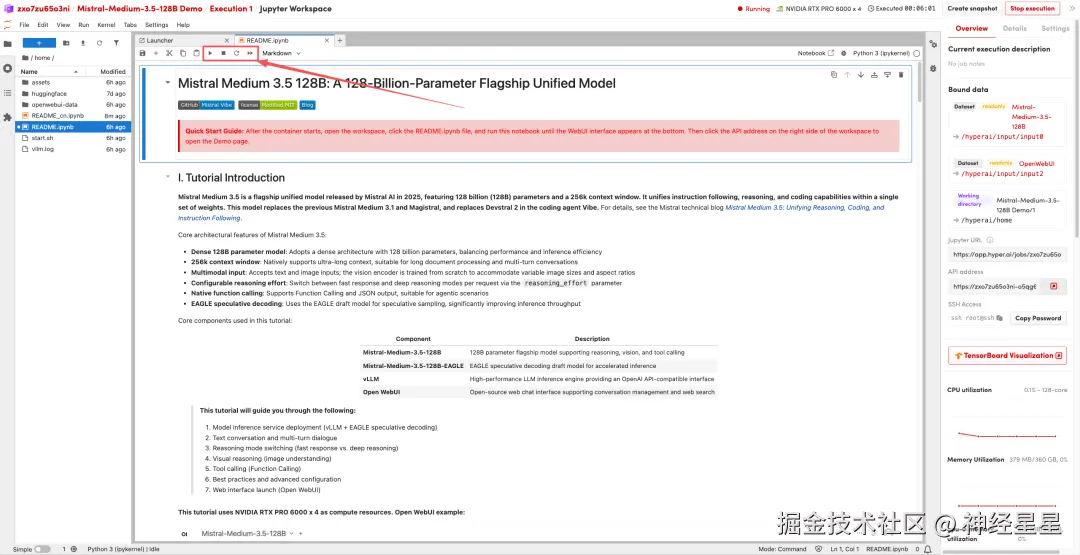Collapse the Mistral Medium title heading cell
The height and width of the screenshot is (555, 1080).
click(x=167, y=83)
